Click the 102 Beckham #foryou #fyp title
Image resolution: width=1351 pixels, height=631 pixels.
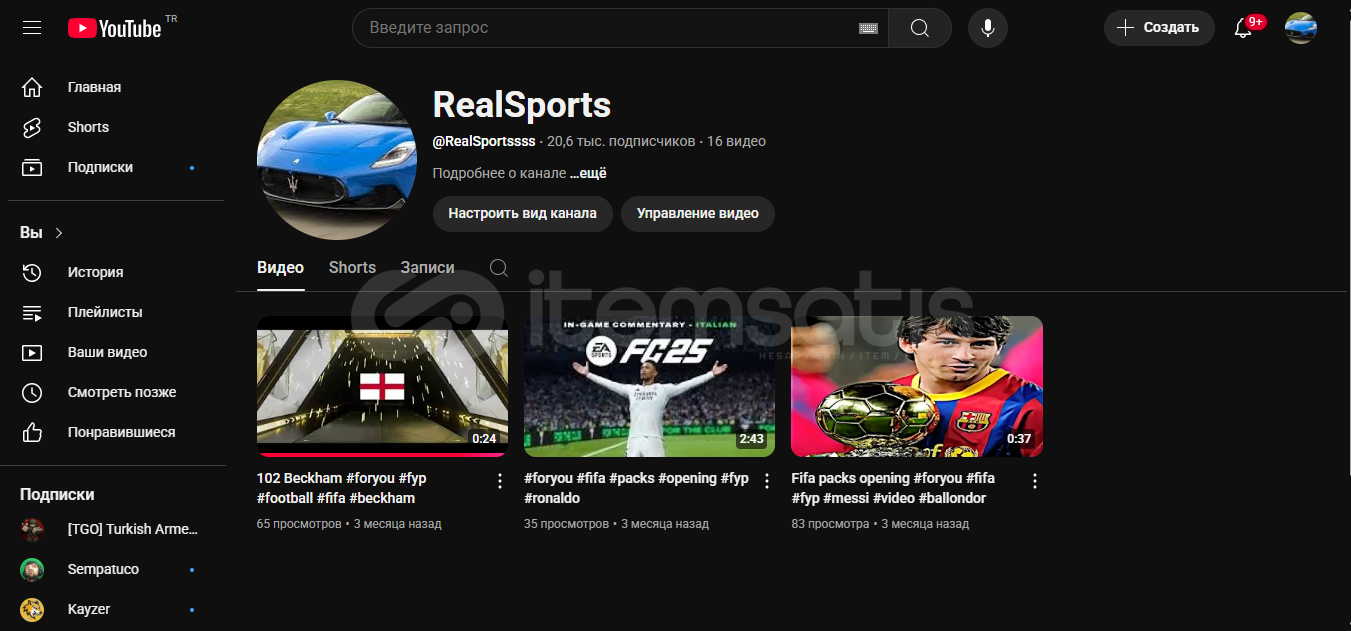(341, 488)
